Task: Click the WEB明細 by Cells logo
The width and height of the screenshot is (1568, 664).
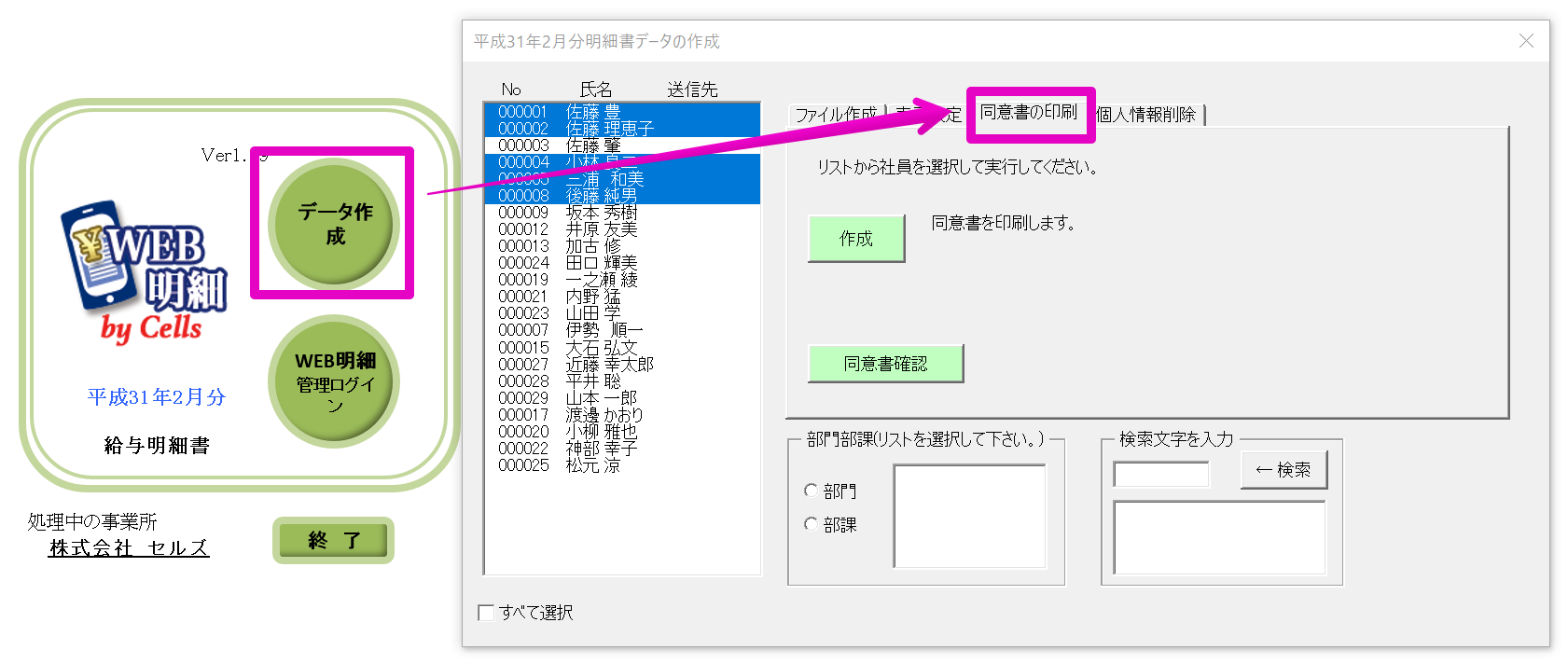Action: tap(146, 270)
